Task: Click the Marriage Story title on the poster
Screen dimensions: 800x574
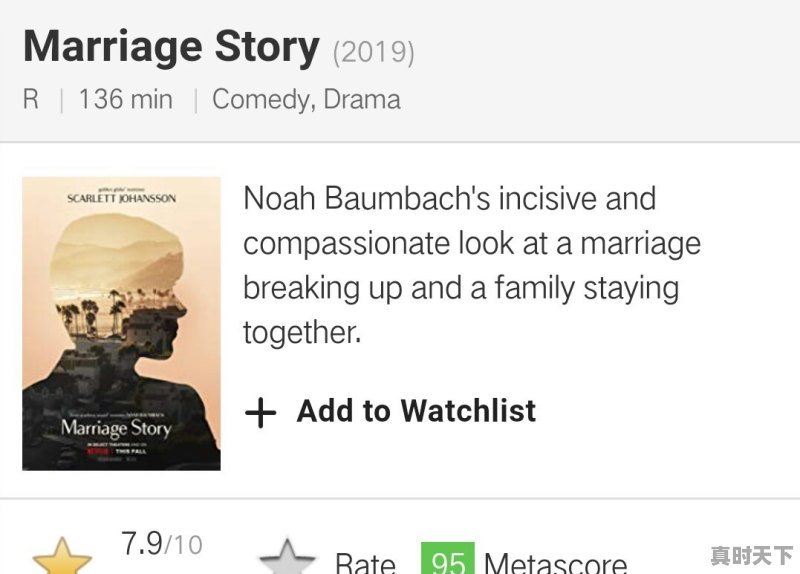Action: pyautogui.click(x=116, y=429)
